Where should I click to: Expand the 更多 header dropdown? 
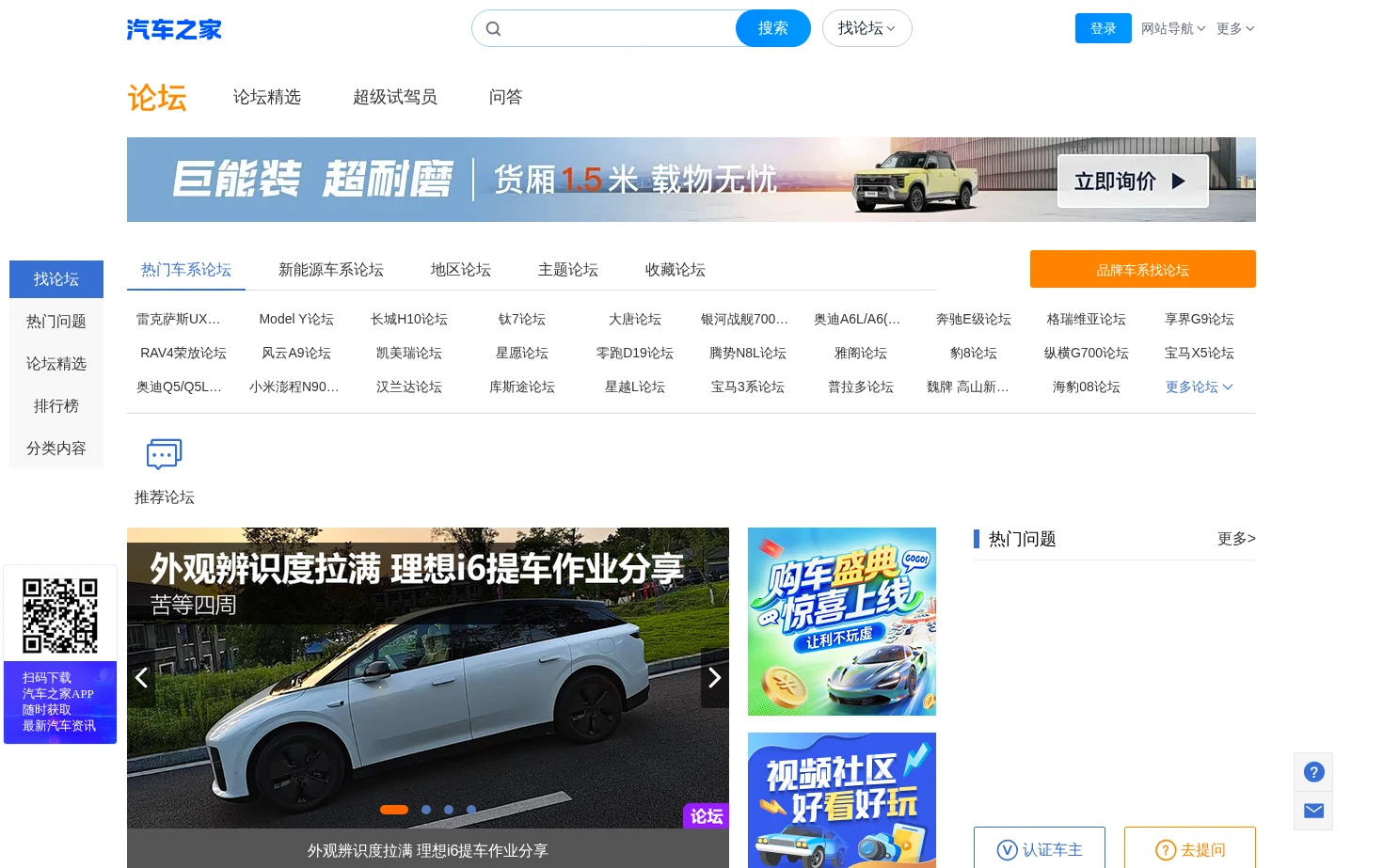pyautogui.click(x=1235, y=29)
